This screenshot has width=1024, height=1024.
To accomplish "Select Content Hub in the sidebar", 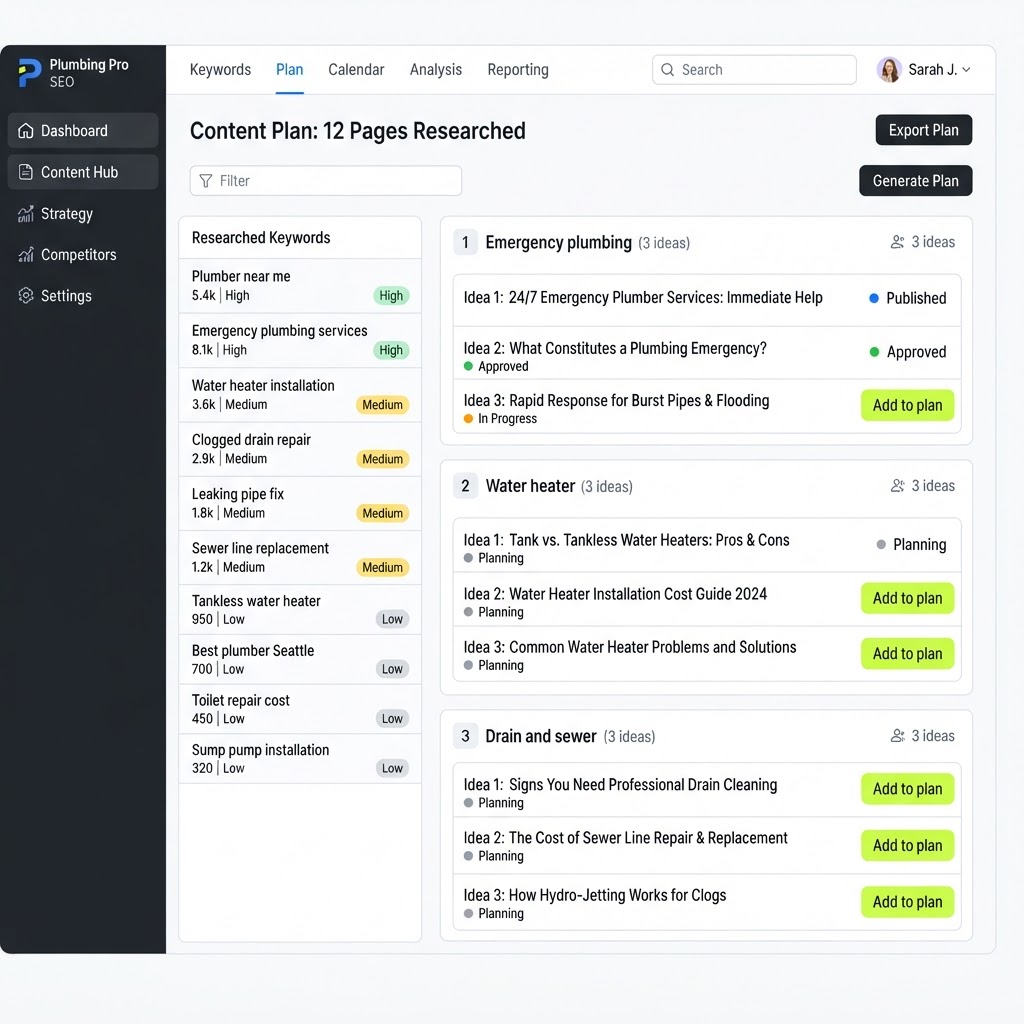I will coord(83,172).
